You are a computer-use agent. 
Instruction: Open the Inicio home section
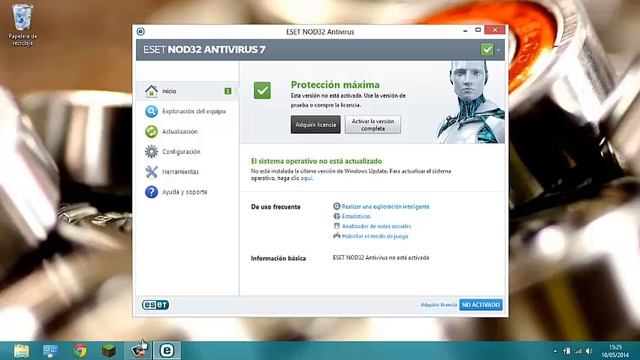(x=187, y=91)
